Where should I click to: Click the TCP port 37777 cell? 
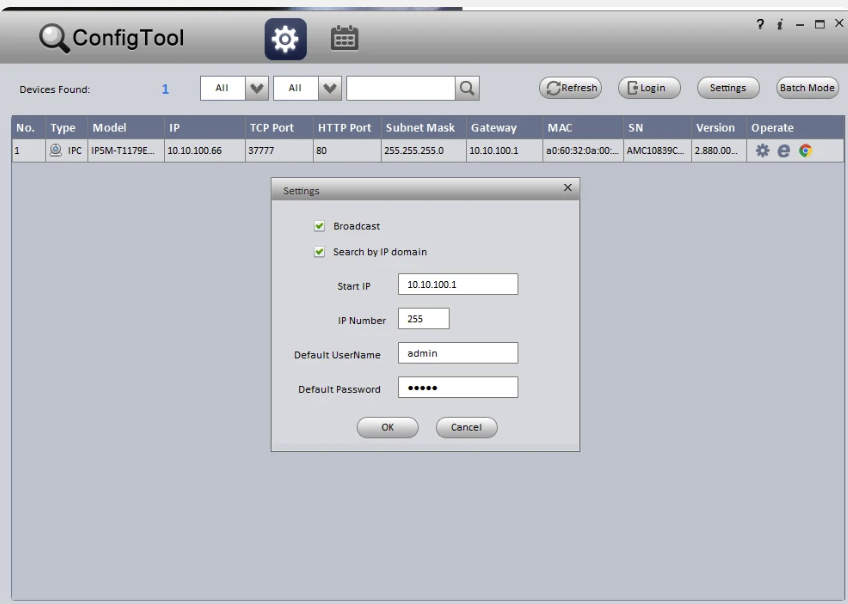click(279, 150)
